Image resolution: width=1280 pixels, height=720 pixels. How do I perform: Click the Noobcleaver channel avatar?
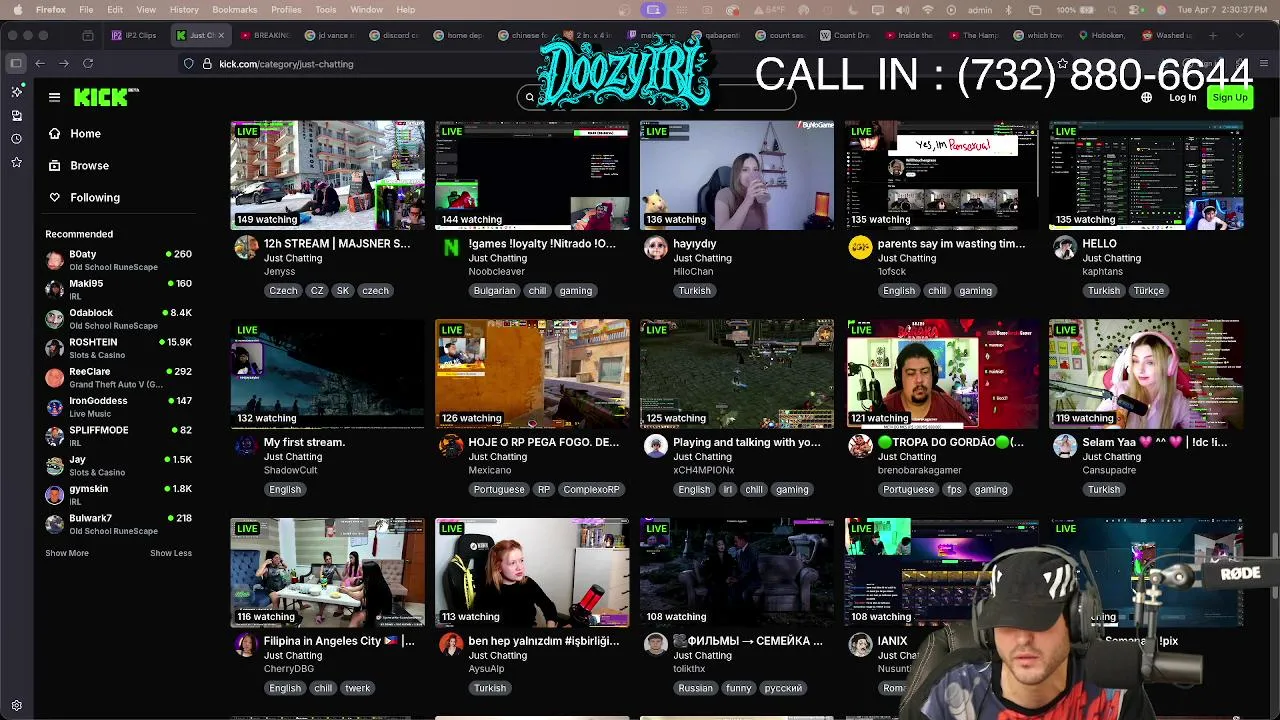(451, 248)
